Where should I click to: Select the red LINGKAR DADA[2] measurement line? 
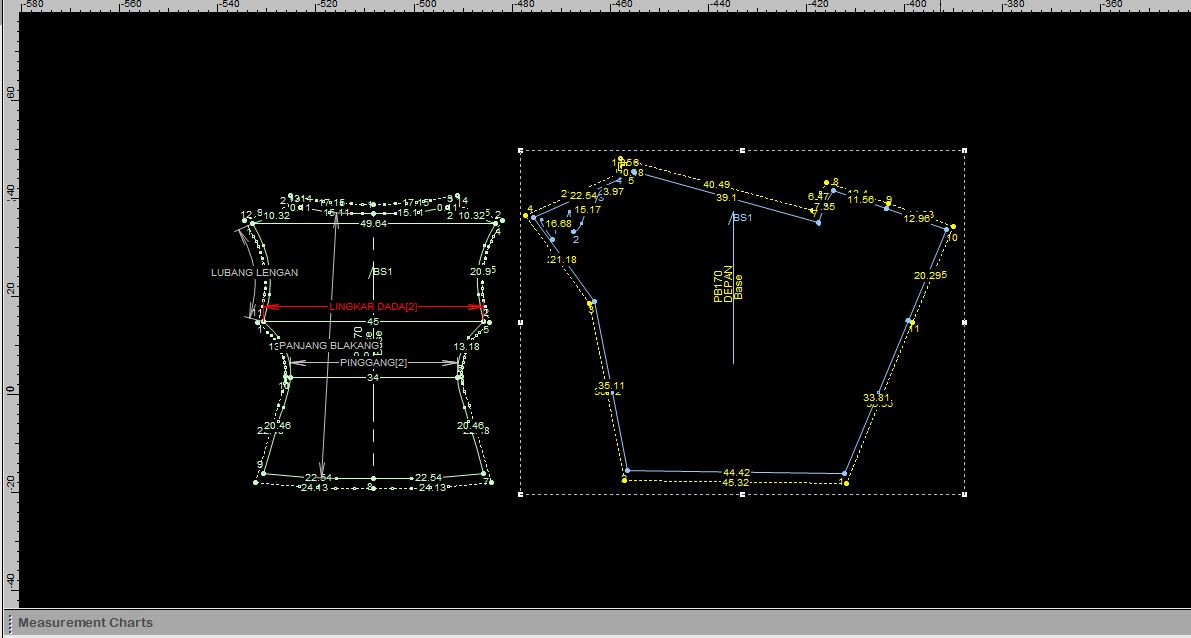(300, 307)
